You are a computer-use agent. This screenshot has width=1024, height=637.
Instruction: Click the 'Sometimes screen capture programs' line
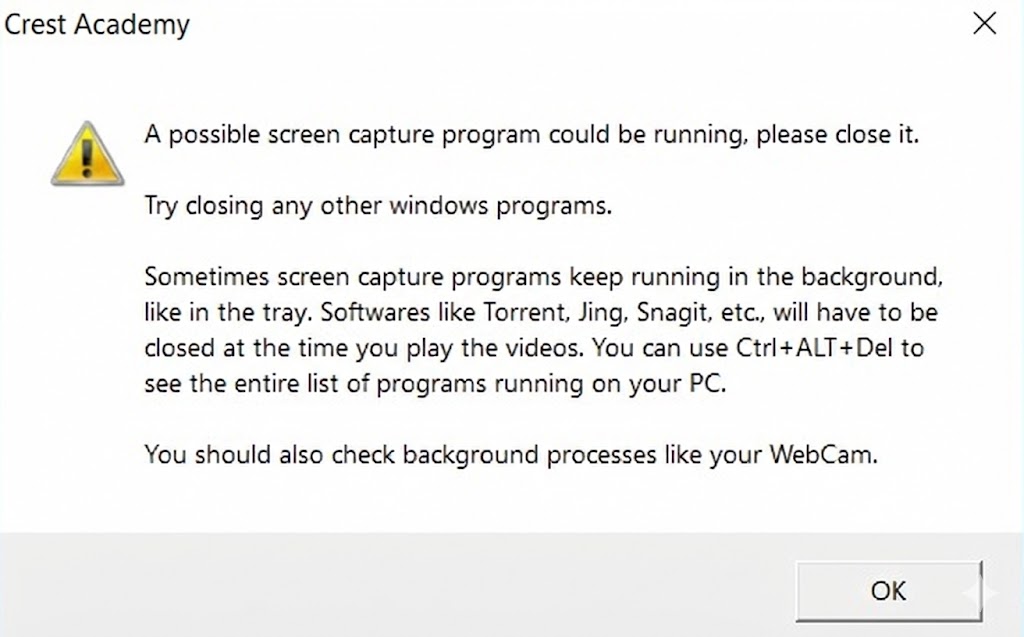(543, 274)
